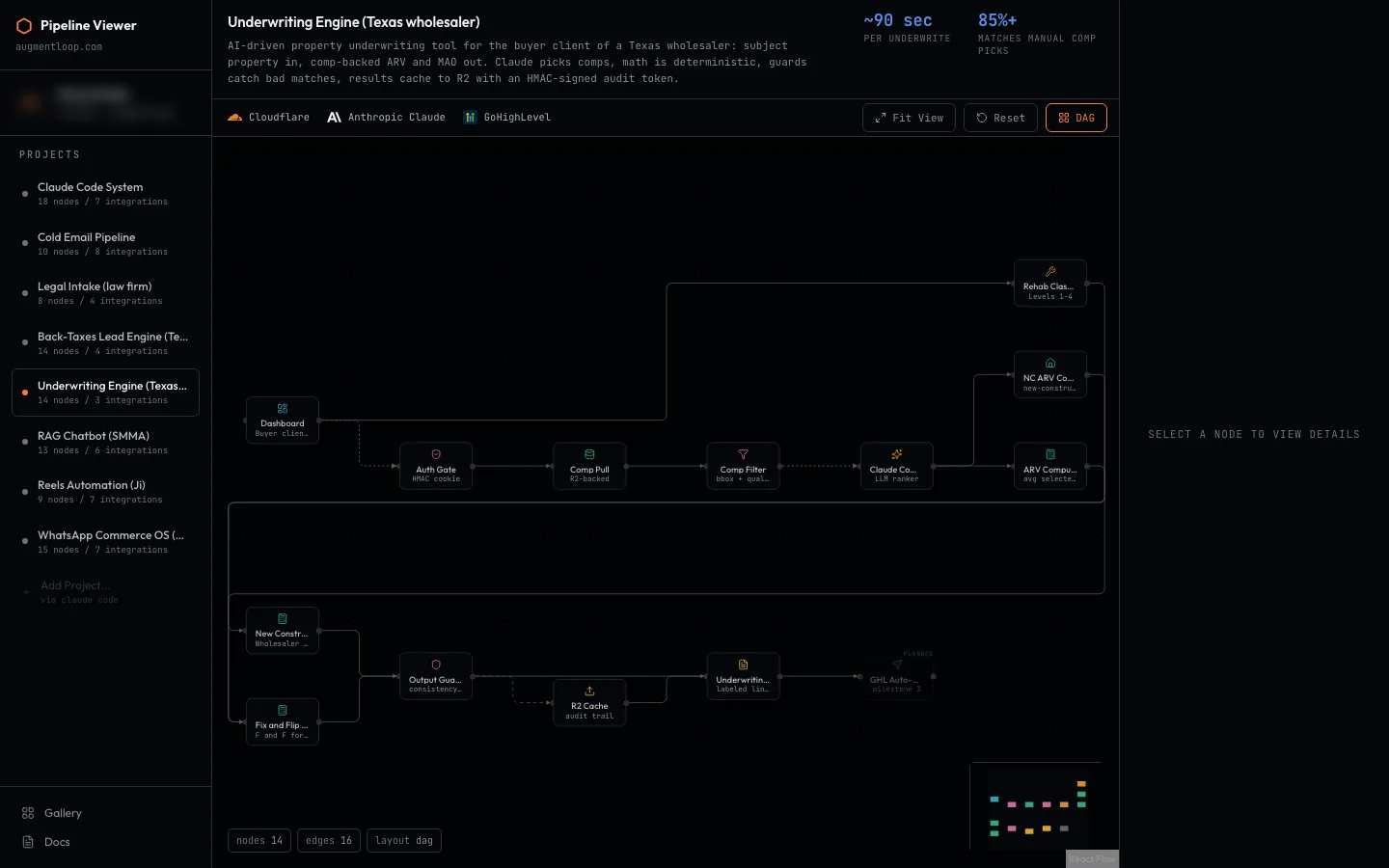Open Back-Taxes Lead Engine project
The height and width of the screenshot is (868, 1389).
(x=105, y=343)
